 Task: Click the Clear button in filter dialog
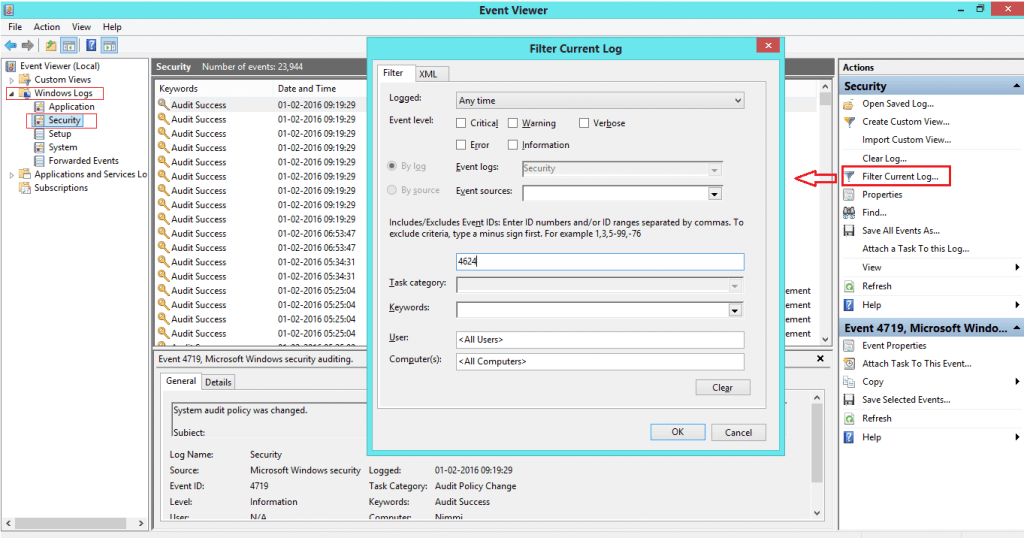[x=722, y=388]
